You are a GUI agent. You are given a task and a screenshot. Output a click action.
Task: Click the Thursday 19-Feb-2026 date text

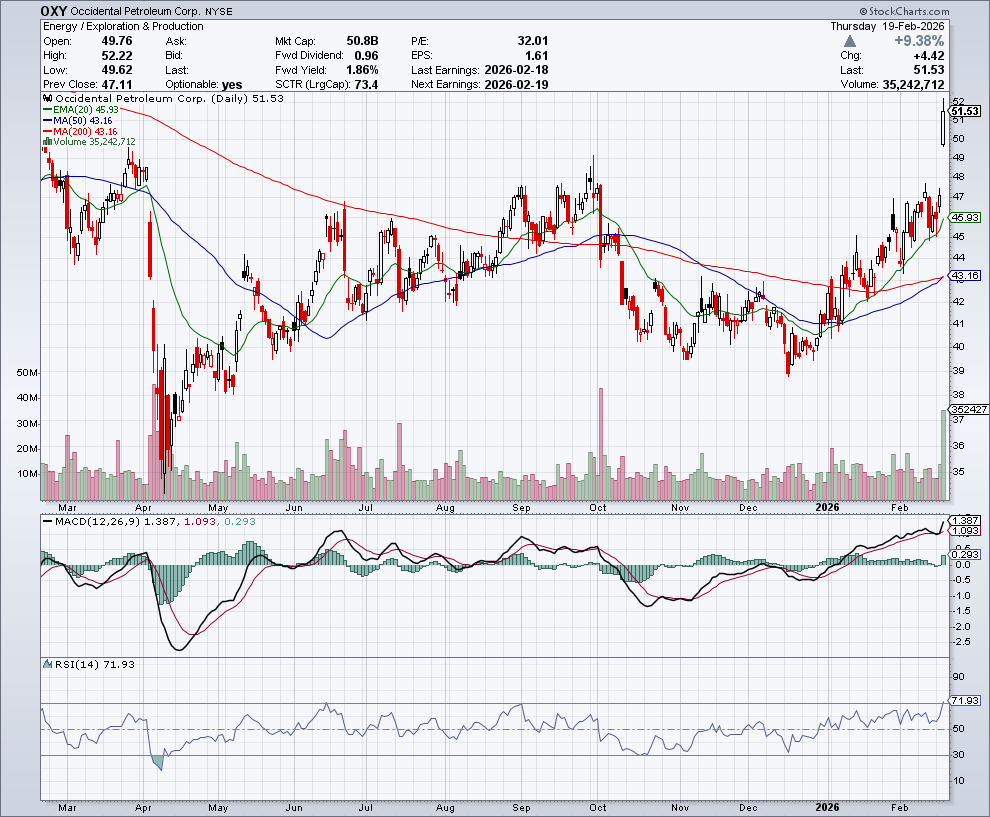pyautogui.click(x=887, y=27)
